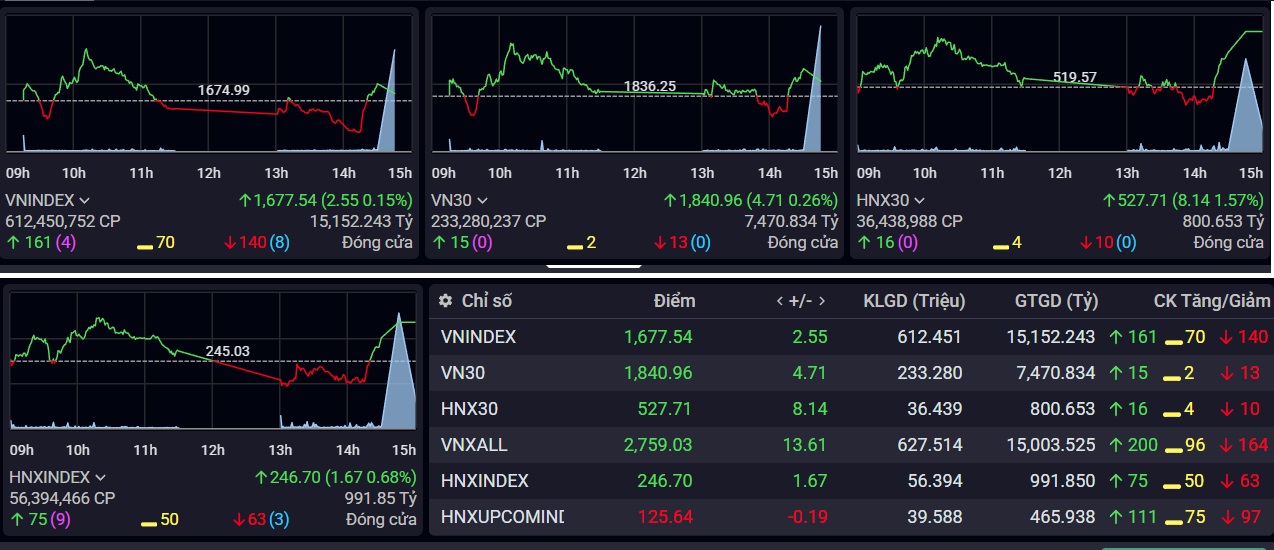The width and height of the screenshot is (1274, 550).
Task: Click the yellow unchanged dash in VNXALL row
Action: click(1174, 445)
